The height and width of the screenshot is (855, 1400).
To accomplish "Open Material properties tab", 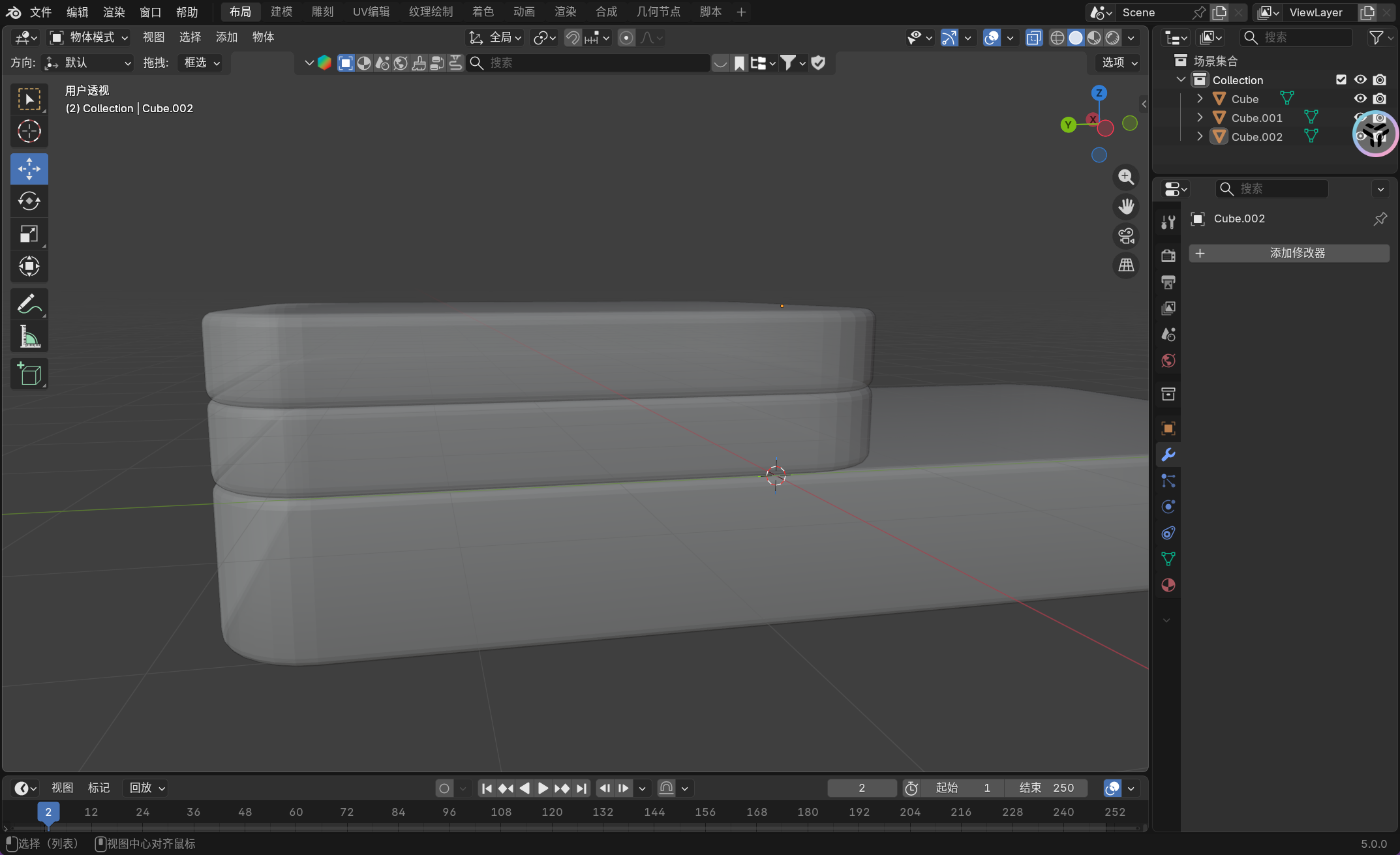I will pos(1168,585).
